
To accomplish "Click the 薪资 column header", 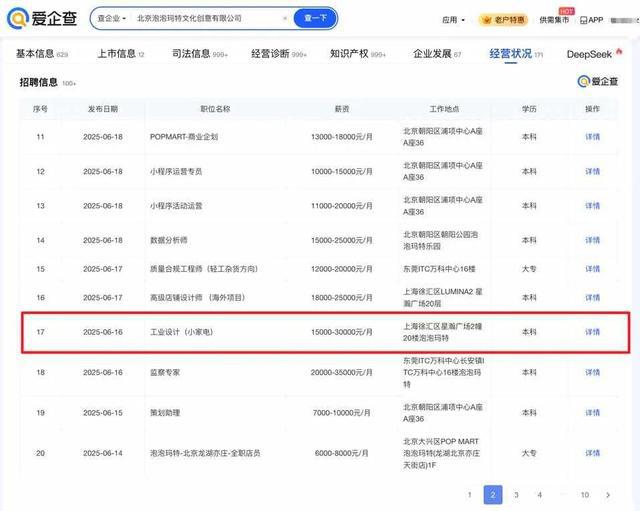I will coord(342,109).
